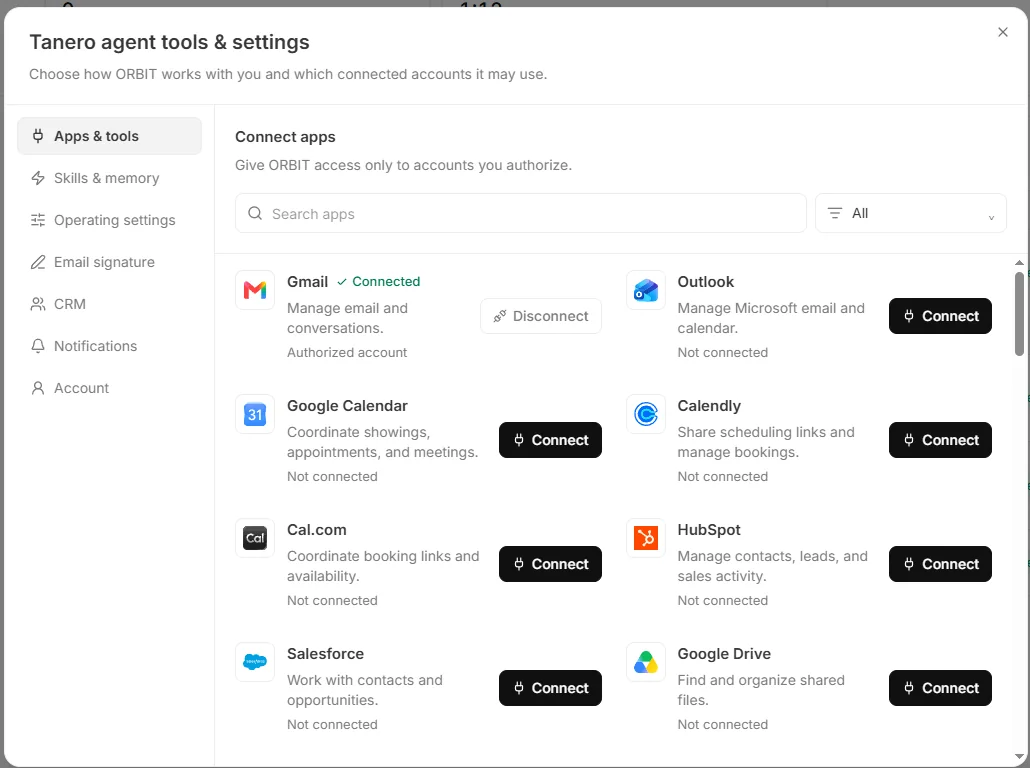The image size is (1030, 768).
Task: Click the Outlook app logo icon
Action: pyautogui.click(x=646, y=290)
